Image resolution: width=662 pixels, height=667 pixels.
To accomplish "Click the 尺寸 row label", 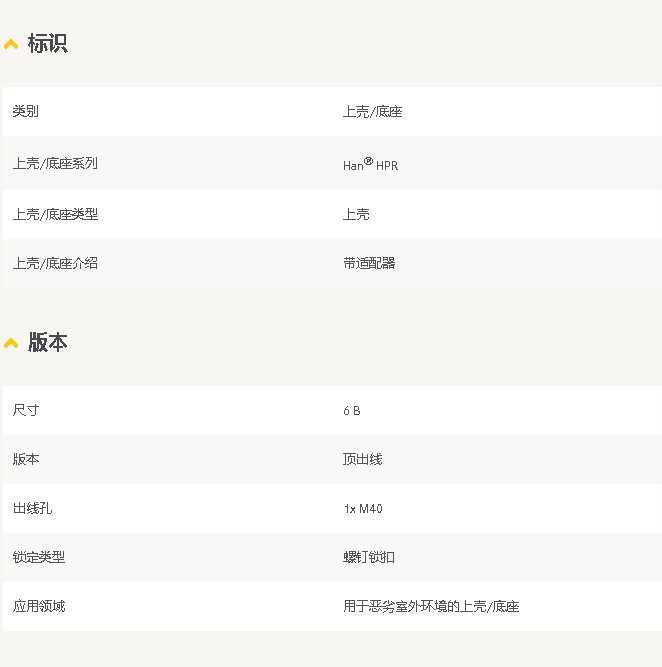I will [26, 410].
